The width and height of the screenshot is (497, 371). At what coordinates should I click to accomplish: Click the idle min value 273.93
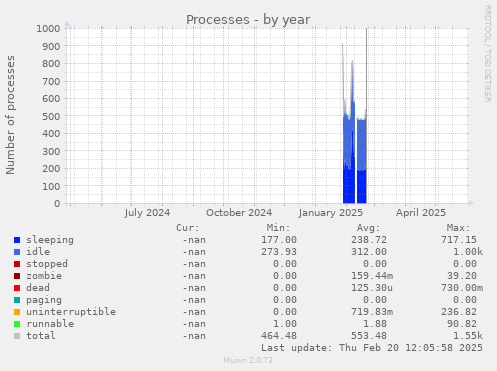[x=279, y=252]
